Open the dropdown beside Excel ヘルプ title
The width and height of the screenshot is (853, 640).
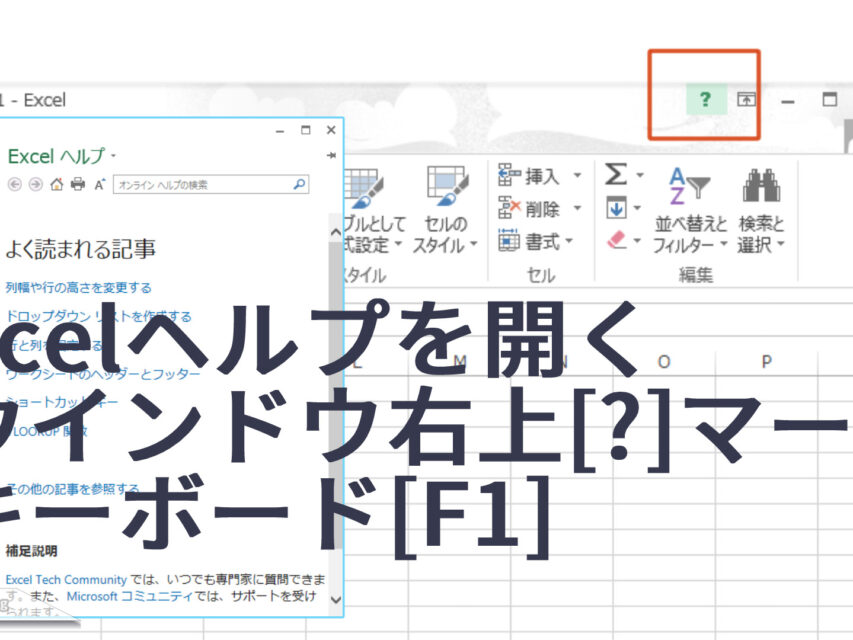[113, 156]
